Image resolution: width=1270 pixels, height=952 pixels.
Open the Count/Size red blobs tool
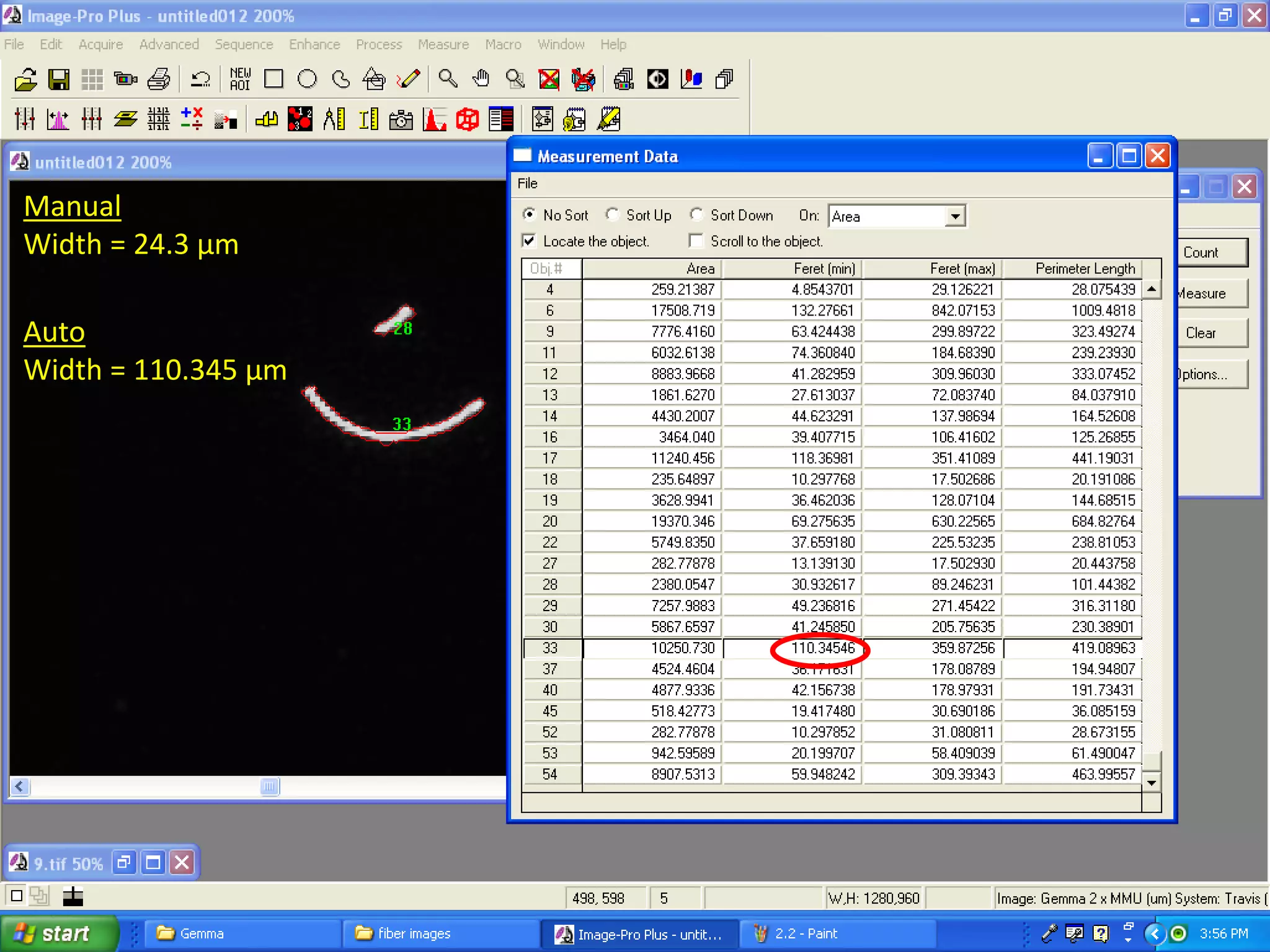coord(300,118)
